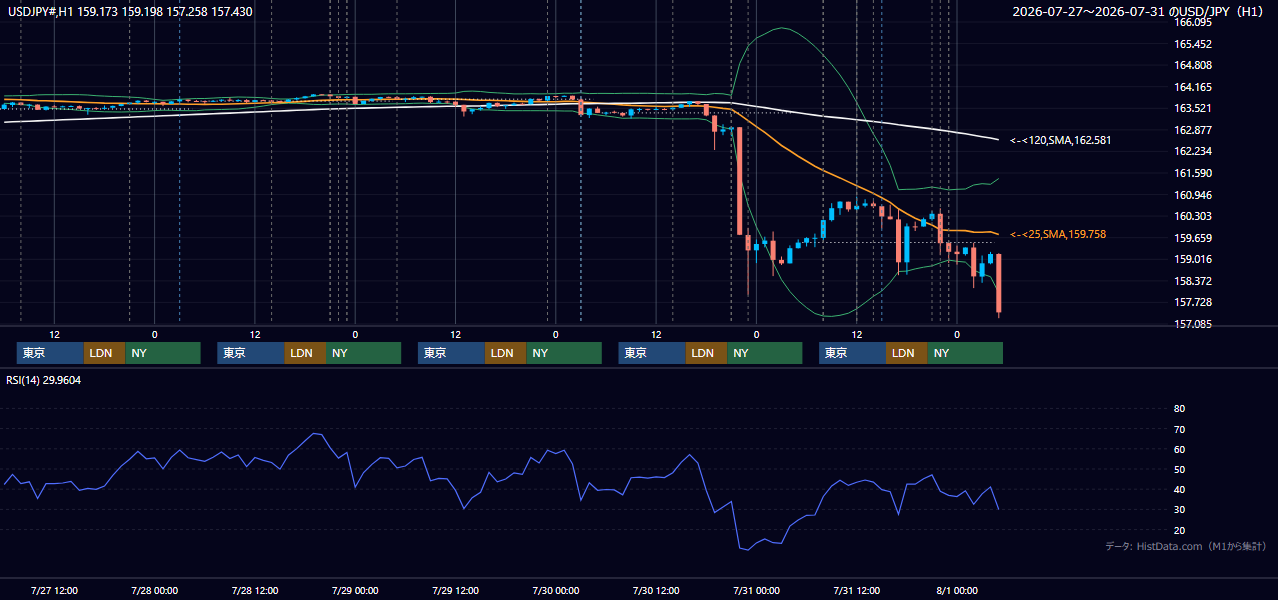Screen dimensions: 1278x600
Task: Click the RSI 70 level label
Action: (x=1179, y=429)
